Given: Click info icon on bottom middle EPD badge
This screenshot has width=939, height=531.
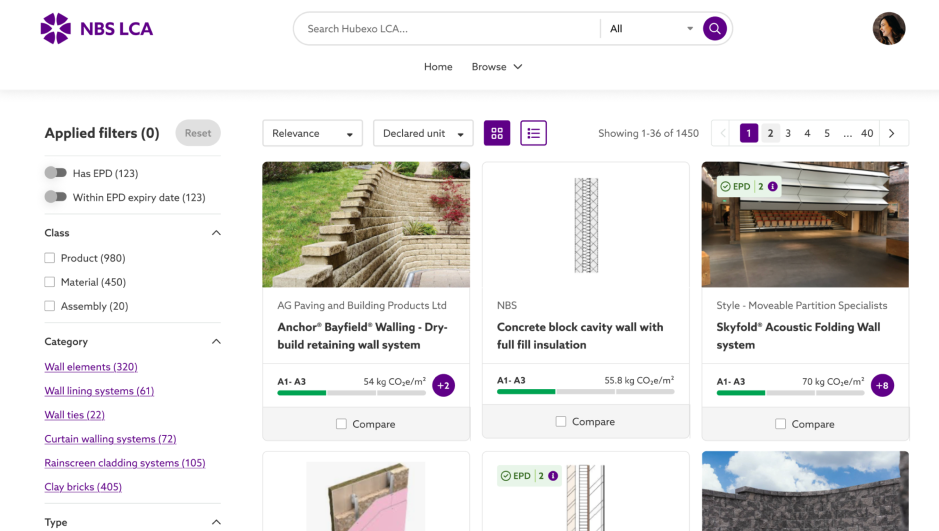Looking at the screenshot, I should [x=553, y=476].
